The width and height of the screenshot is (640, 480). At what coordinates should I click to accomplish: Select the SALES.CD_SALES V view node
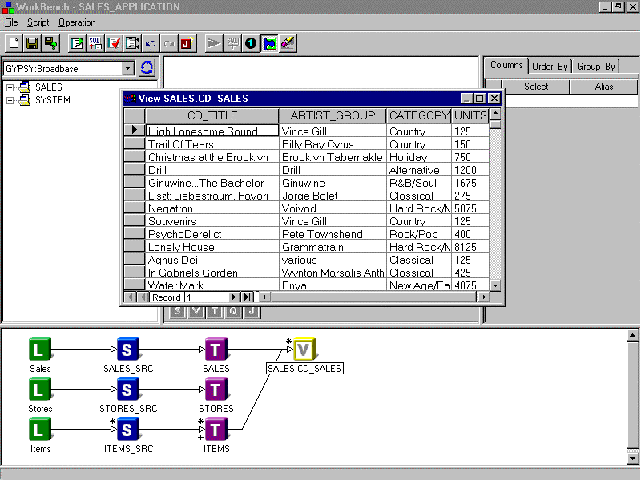(305, 350)
